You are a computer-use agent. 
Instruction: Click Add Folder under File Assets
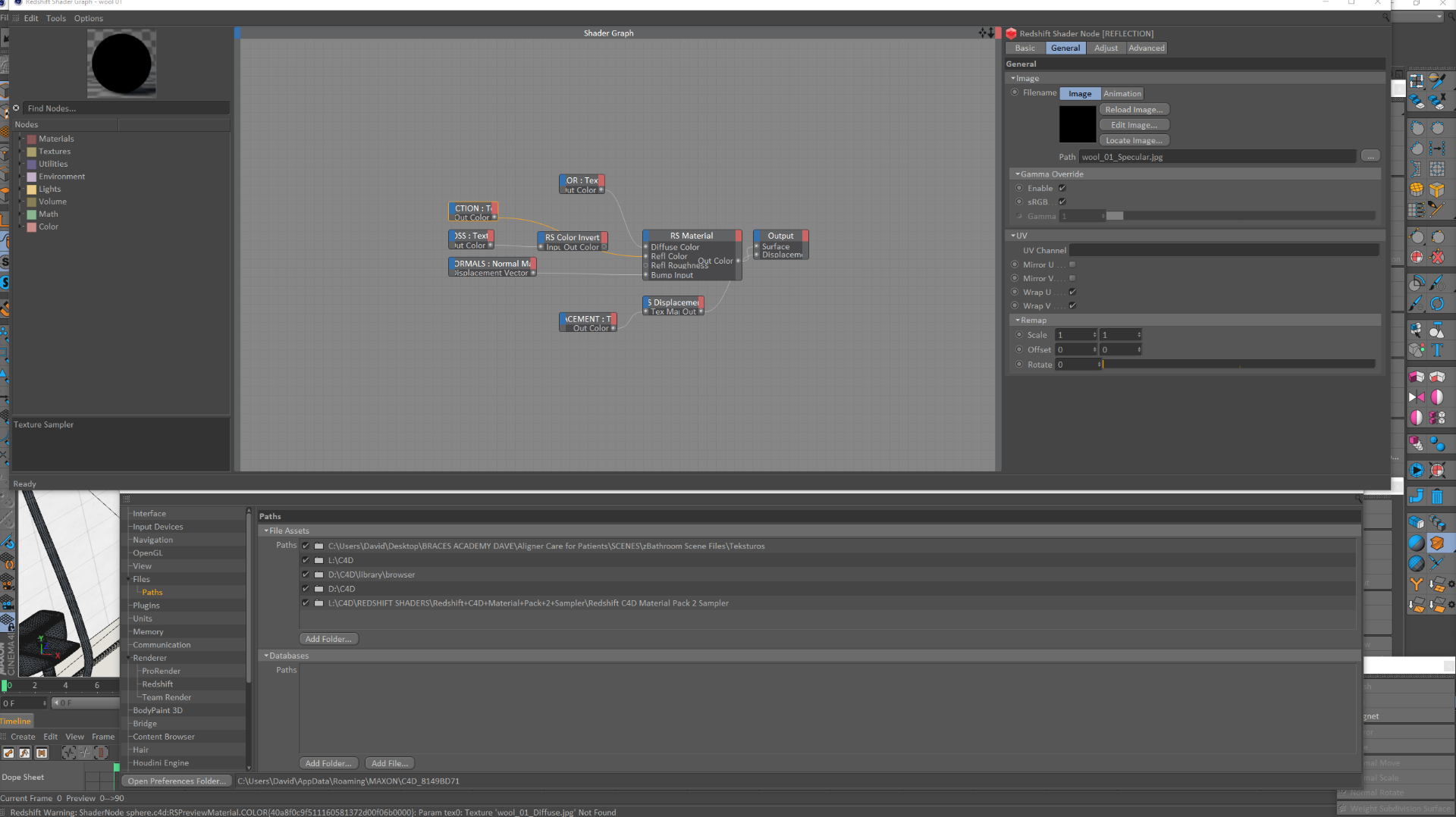328,639
